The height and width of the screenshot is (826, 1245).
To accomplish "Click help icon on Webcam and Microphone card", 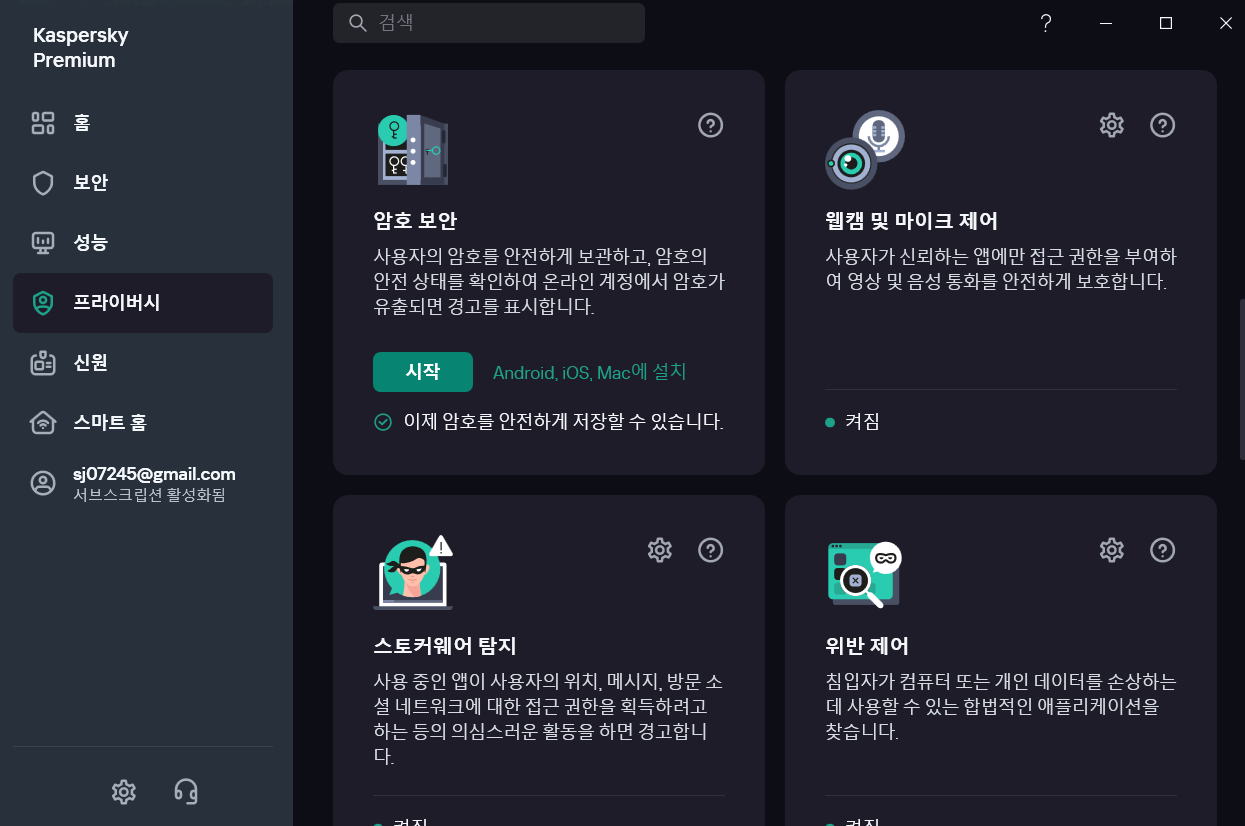I will pyautogui.click(x=1162, y=125).
